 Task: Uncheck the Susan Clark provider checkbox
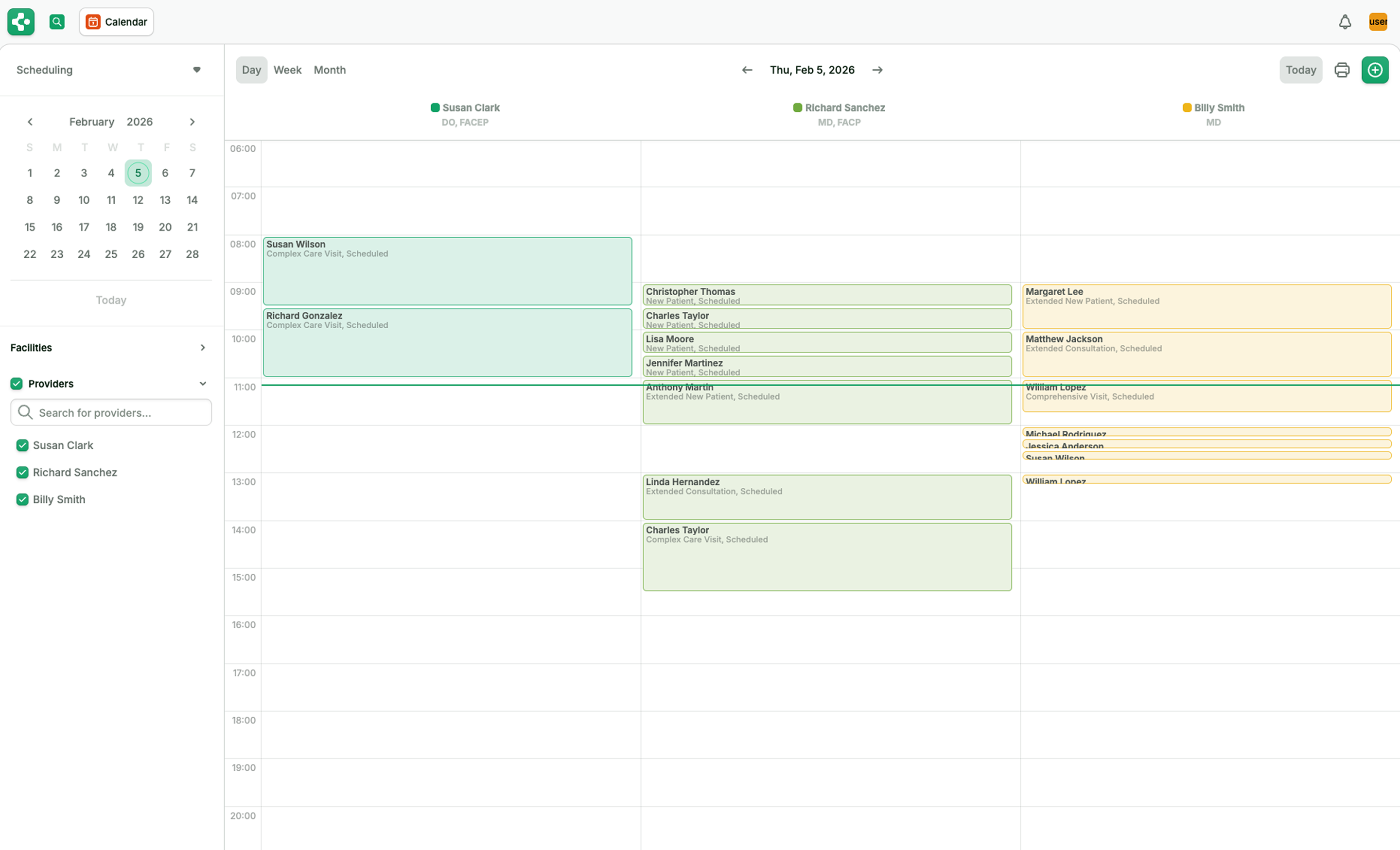pyautogui.click(x=23, y=445)
